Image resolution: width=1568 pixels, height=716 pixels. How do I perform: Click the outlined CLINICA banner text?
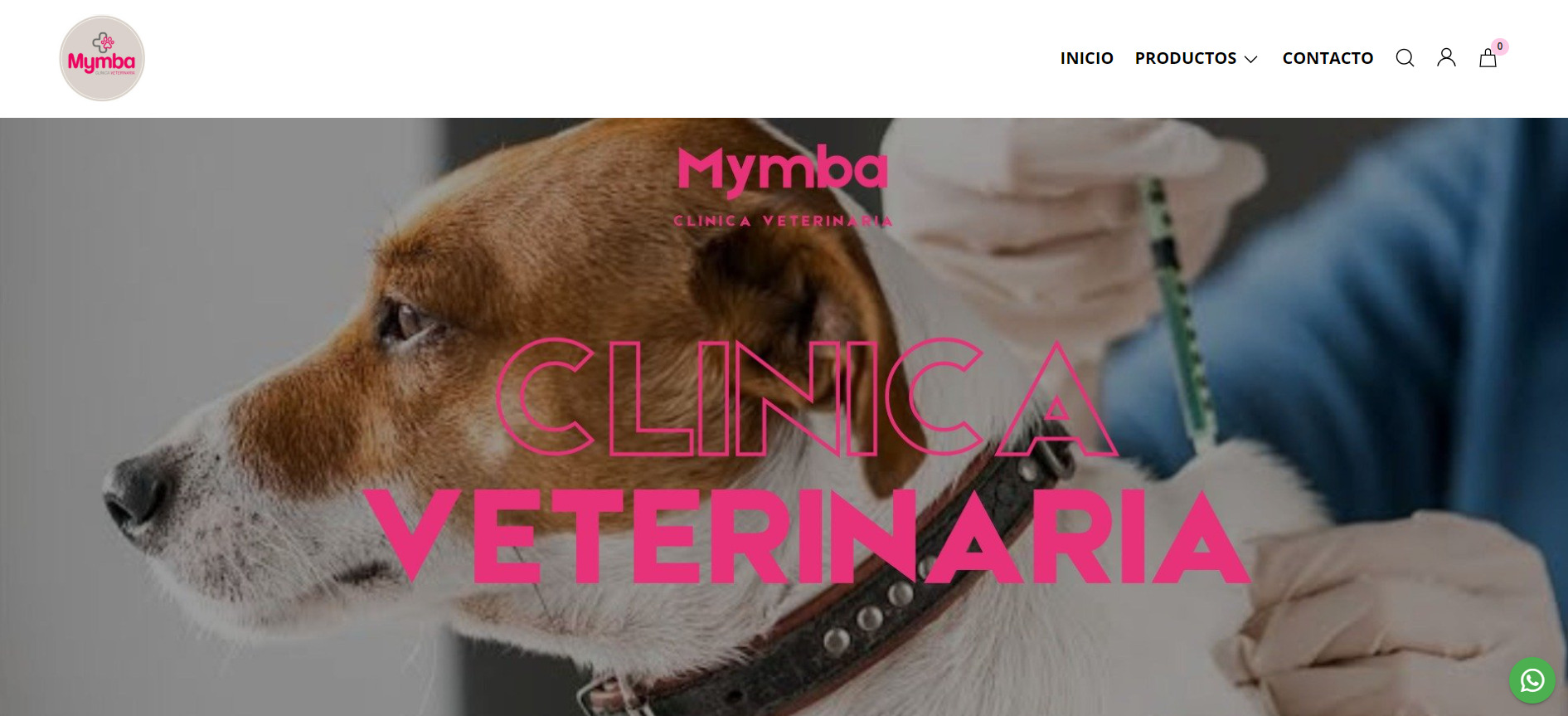tap(806, 398)
